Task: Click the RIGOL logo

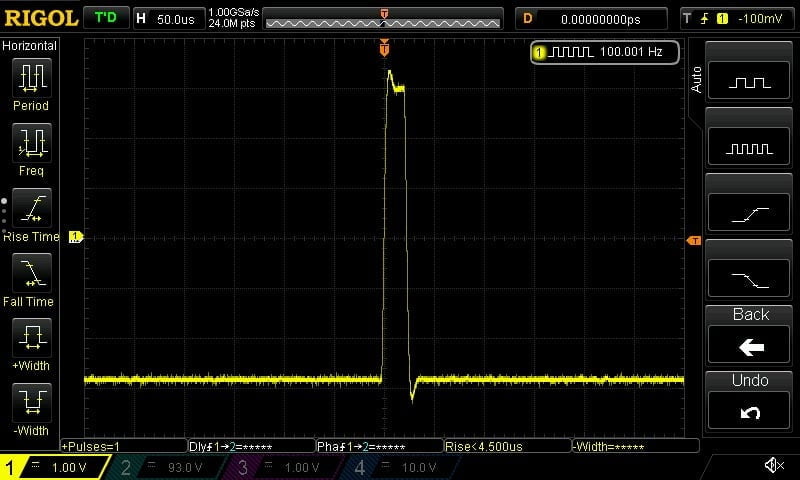Action: point(41,18)
